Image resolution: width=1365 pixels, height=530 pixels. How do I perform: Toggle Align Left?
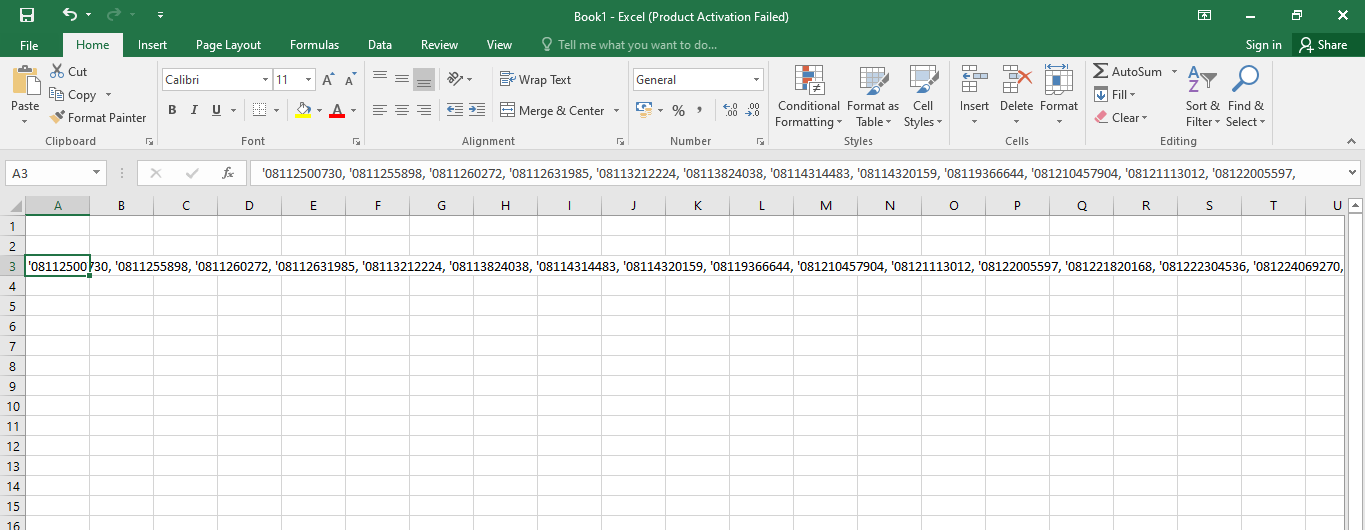click(380, 110)
